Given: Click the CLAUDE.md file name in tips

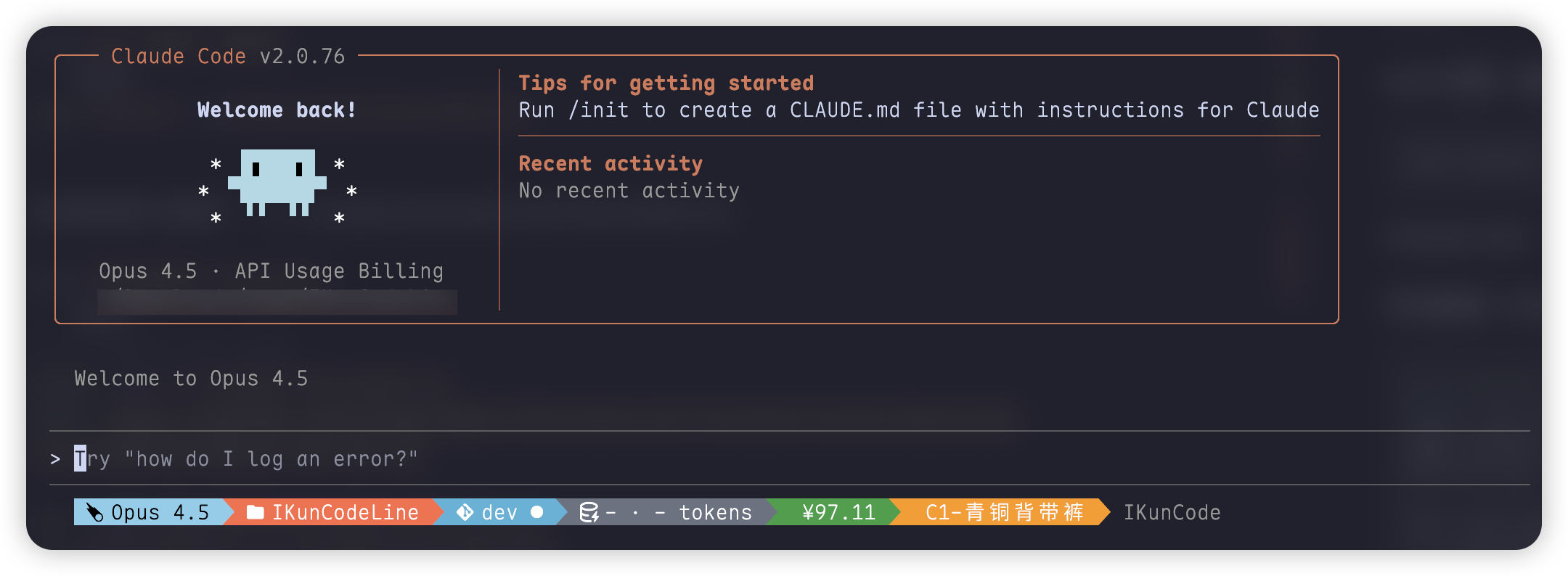Looking at the screenshot, I should 844,110.
